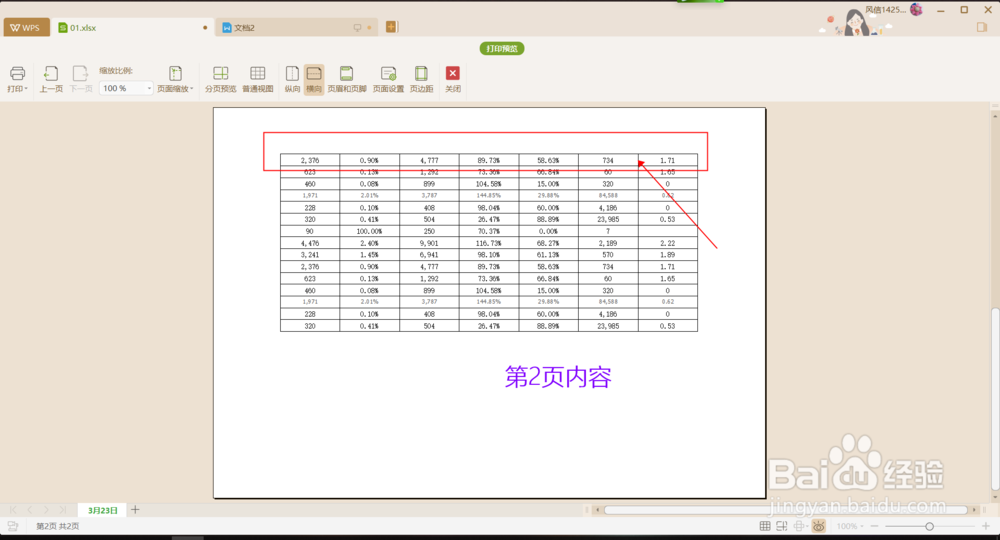Screen dimensions: 1000x540
Task: Click the cell showing 70.37%
Action: [x=489, y=231]
